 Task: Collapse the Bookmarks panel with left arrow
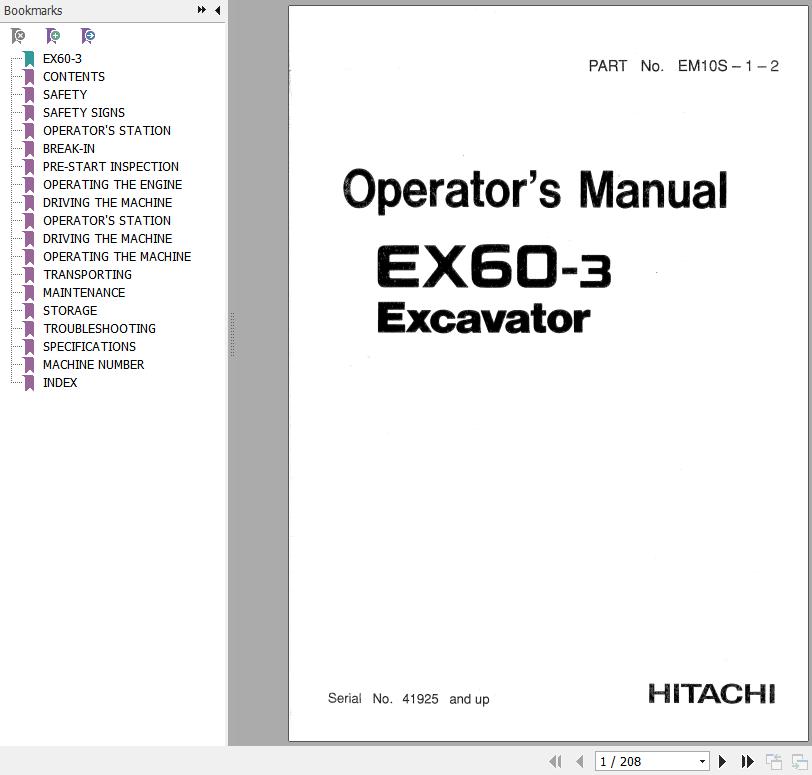tap(218, 10)
